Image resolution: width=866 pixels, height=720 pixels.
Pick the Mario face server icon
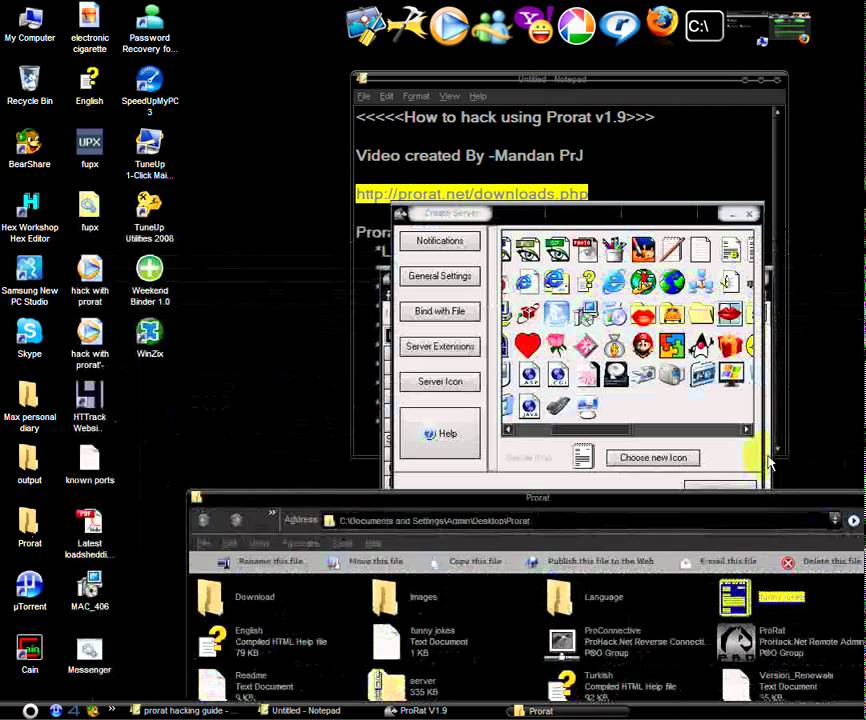point(642,346)
